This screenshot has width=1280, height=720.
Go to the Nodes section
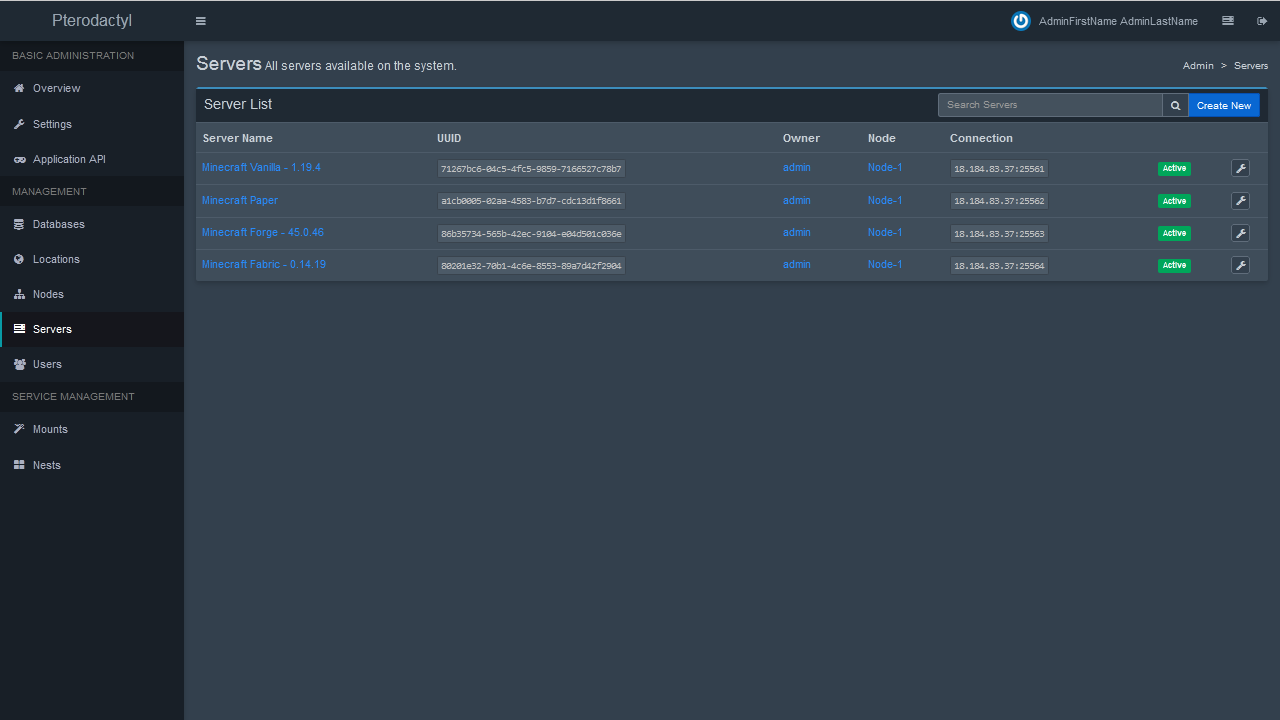[92, 294]
